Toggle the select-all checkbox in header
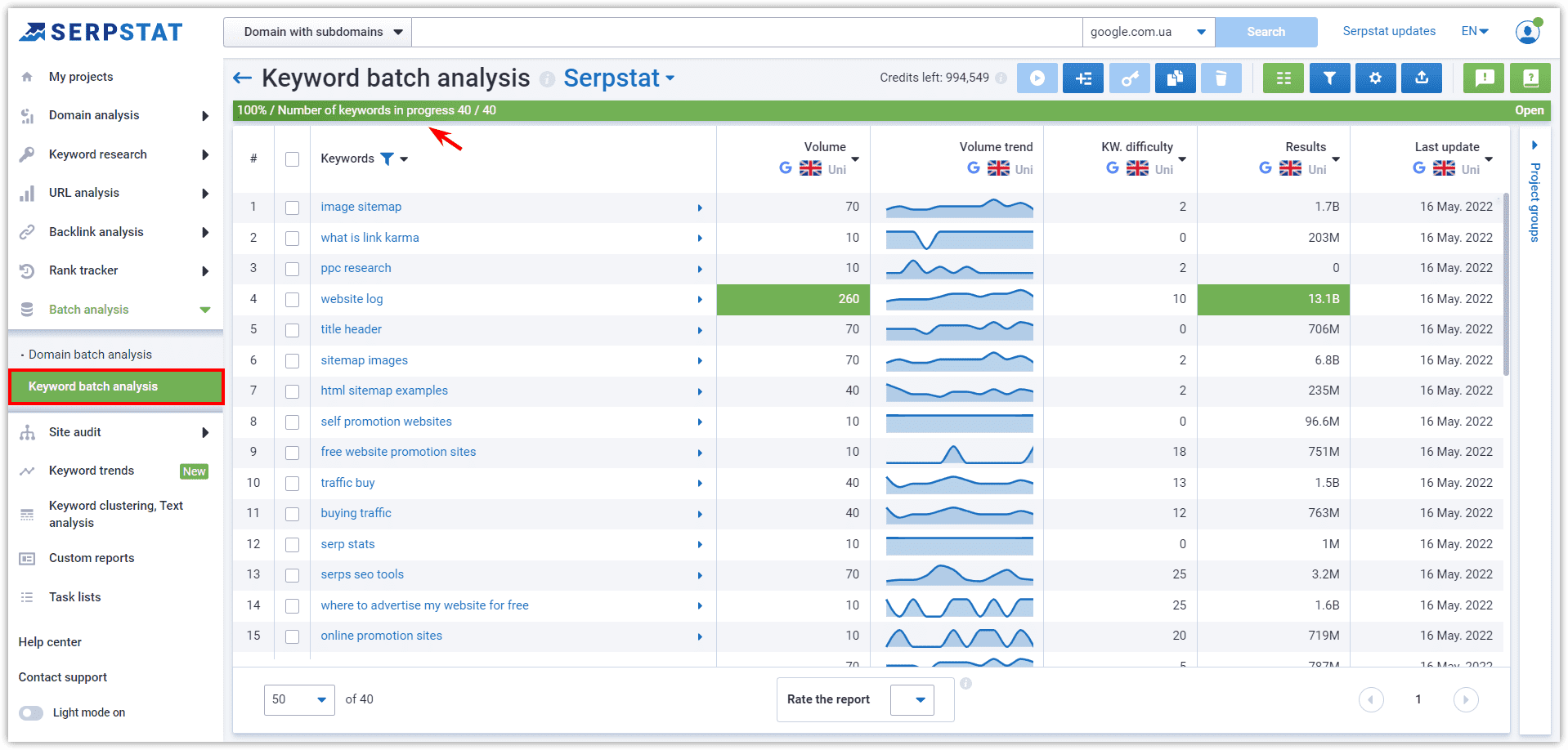1568x750 pixels. click(x=292, y=159)
